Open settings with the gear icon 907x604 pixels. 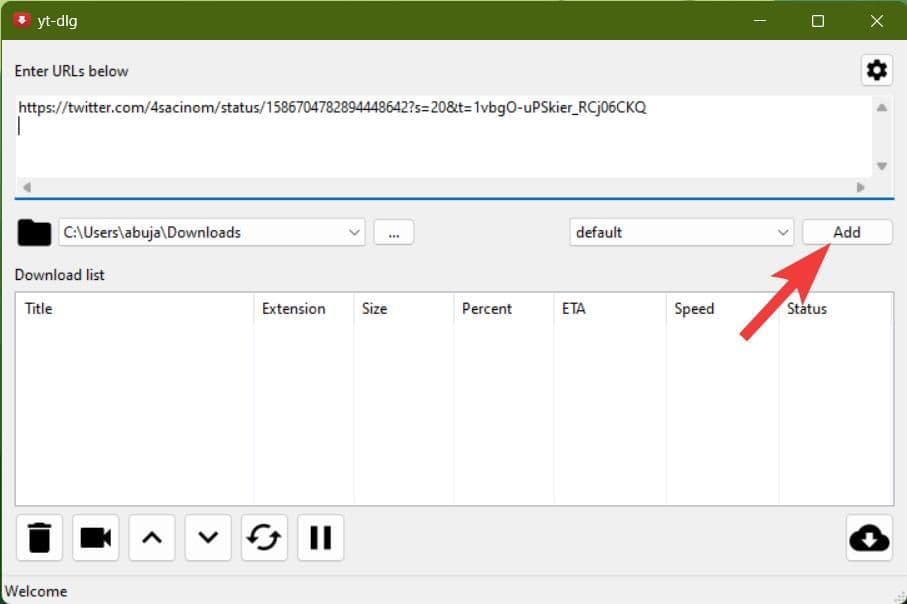(876, 70)
